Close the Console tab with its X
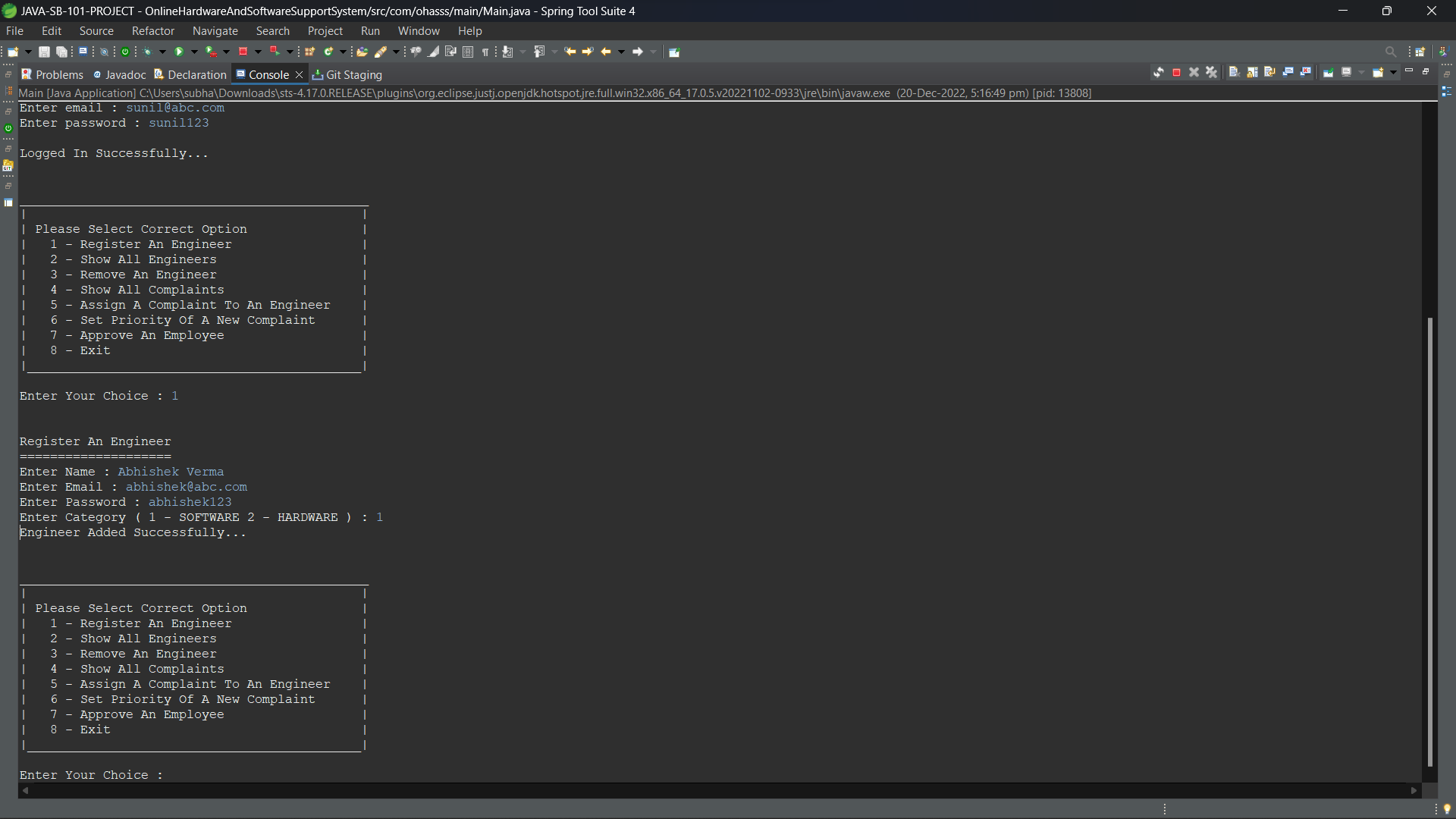 tap(300, 74)
